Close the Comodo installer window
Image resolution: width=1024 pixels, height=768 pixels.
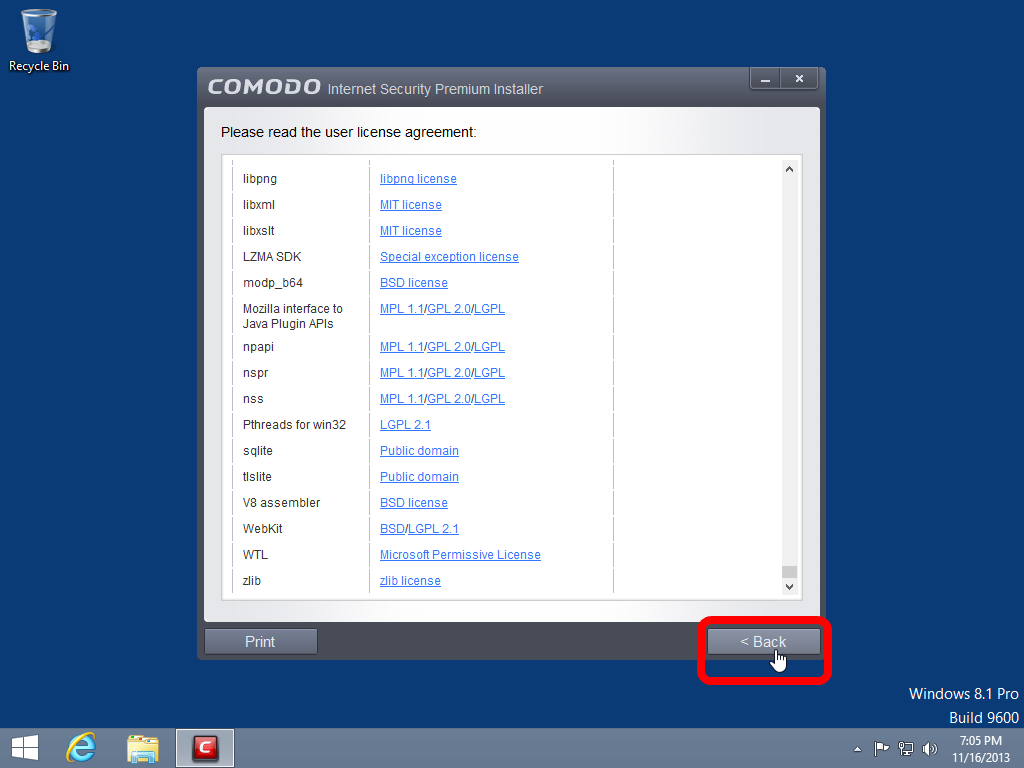[799, 79]
